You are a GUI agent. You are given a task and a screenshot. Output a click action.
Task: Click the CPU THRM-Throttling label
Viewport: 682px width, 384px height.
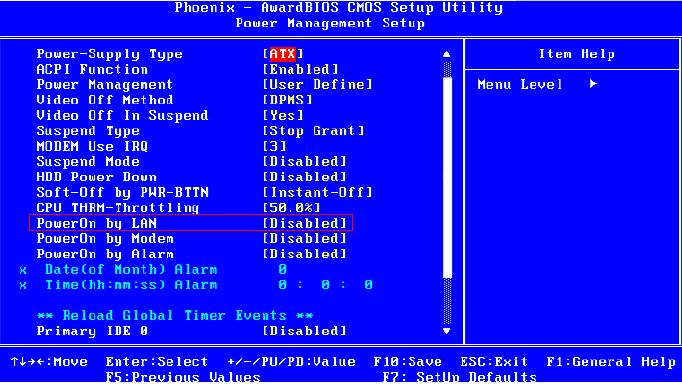tap(118, 208)
